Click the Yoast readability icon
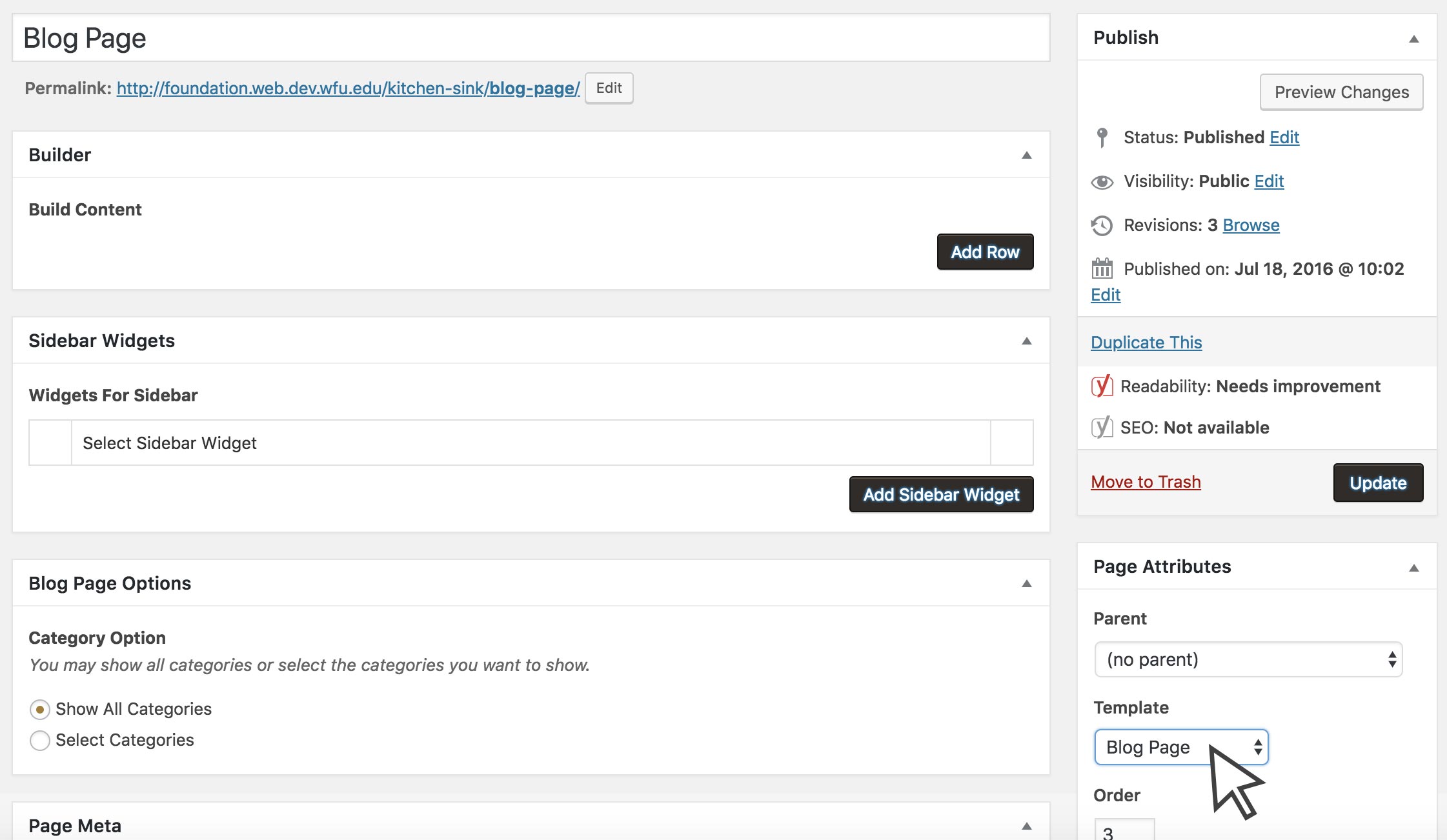 (1102, 386)
